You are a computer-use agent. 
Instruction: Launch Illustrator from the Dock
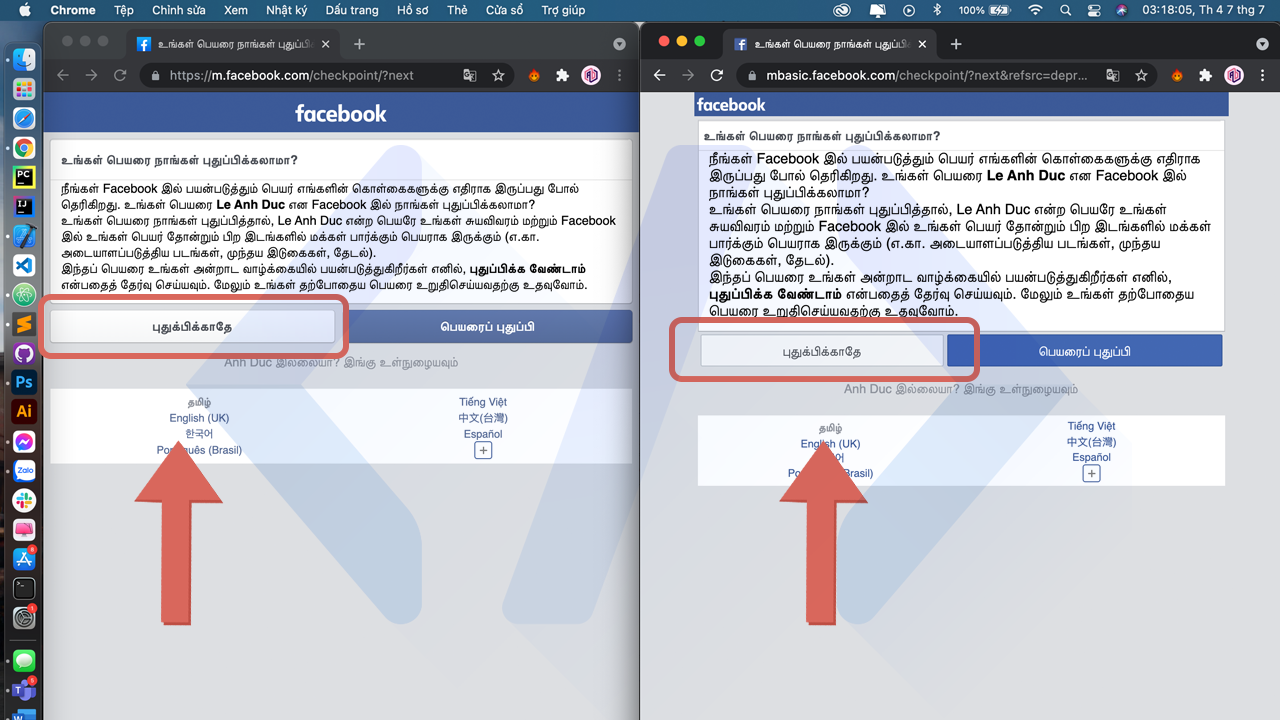24,412
